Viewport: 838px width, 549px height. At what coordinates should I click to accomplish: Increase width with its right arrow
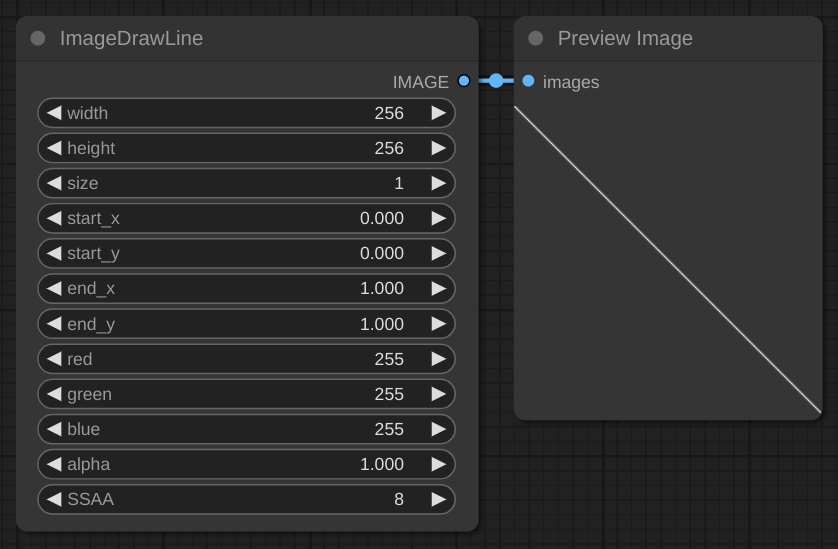(438, 113)
